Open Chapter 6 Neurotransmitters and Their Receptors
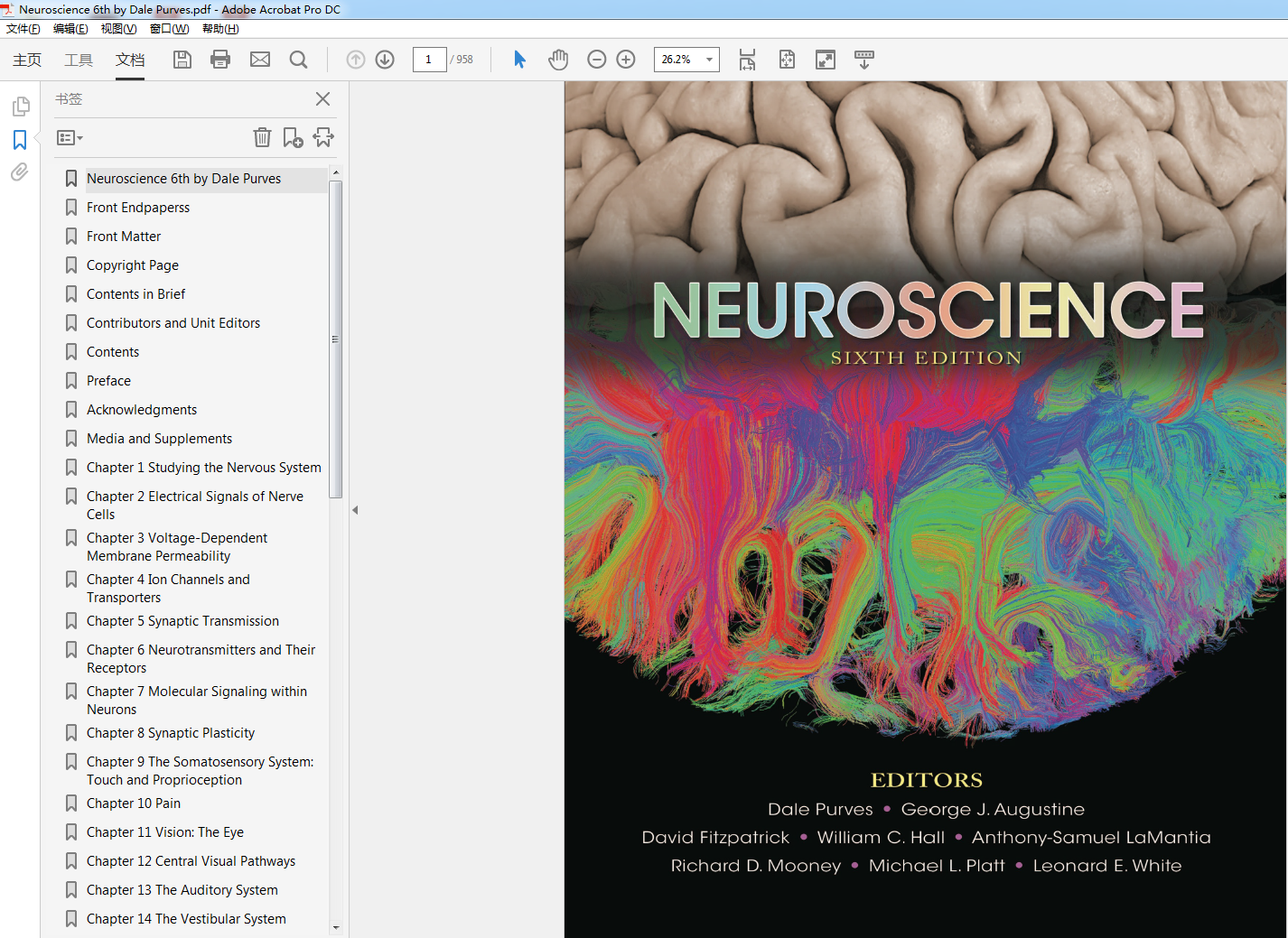The image size is (1288, 938). pos(201,659)
